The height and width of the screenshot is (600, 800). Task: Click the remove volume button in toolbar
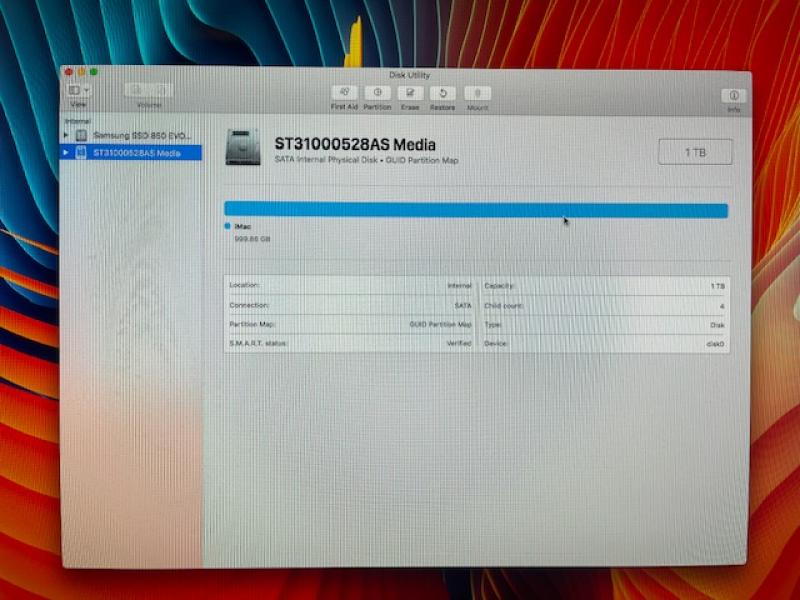(x=161, y=90)
